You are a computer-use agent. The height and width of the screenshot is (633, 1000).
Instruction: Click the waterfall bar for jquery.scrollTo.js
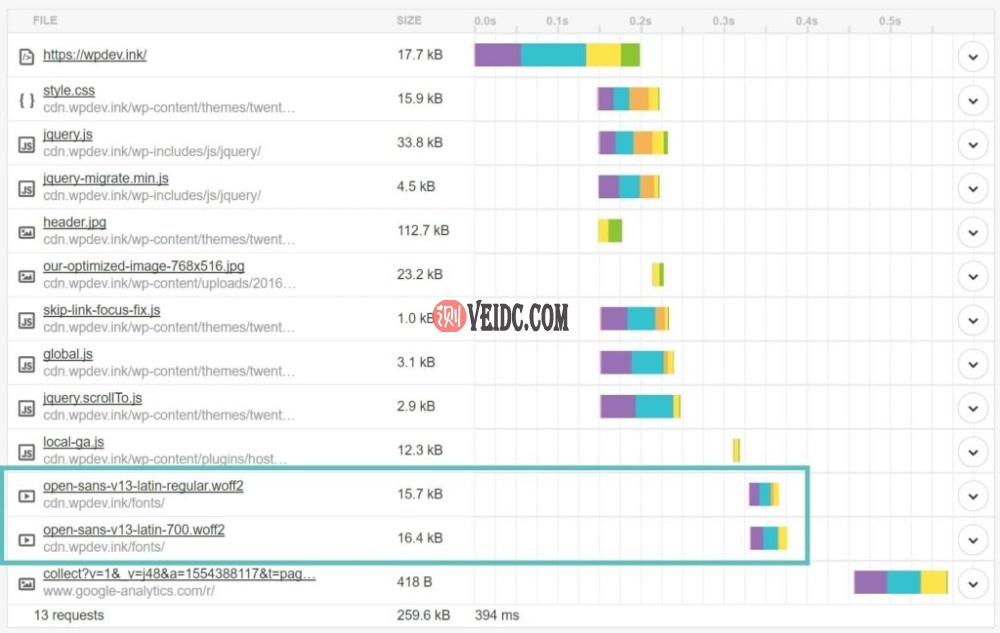point(640,407)
